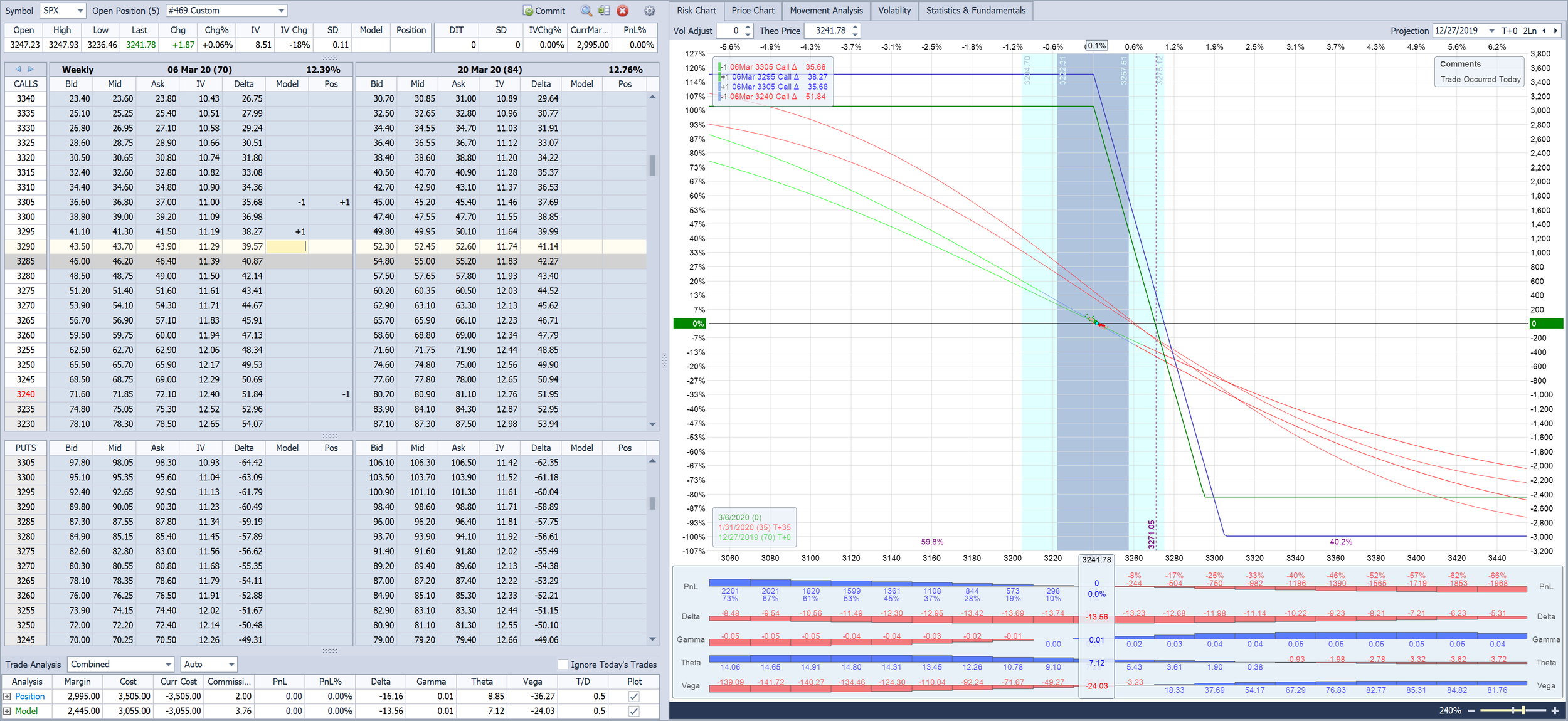1568x721 pixels.
Task: Open the #469 Custom position dropdown
Action: click(x=280, y=10)
